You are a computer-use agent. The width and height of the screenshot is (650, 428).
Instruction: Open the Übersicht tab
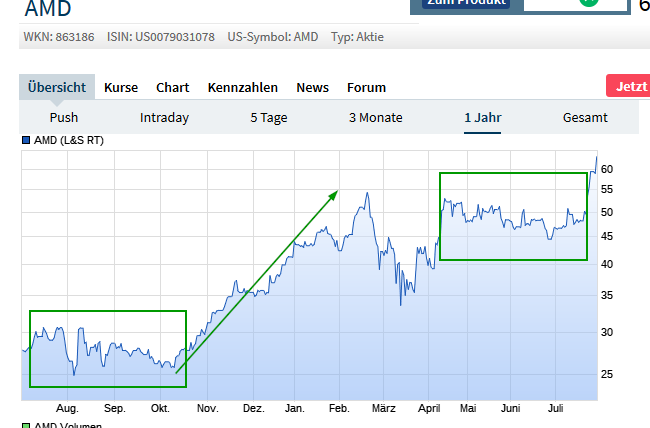(x=57, y=87)
